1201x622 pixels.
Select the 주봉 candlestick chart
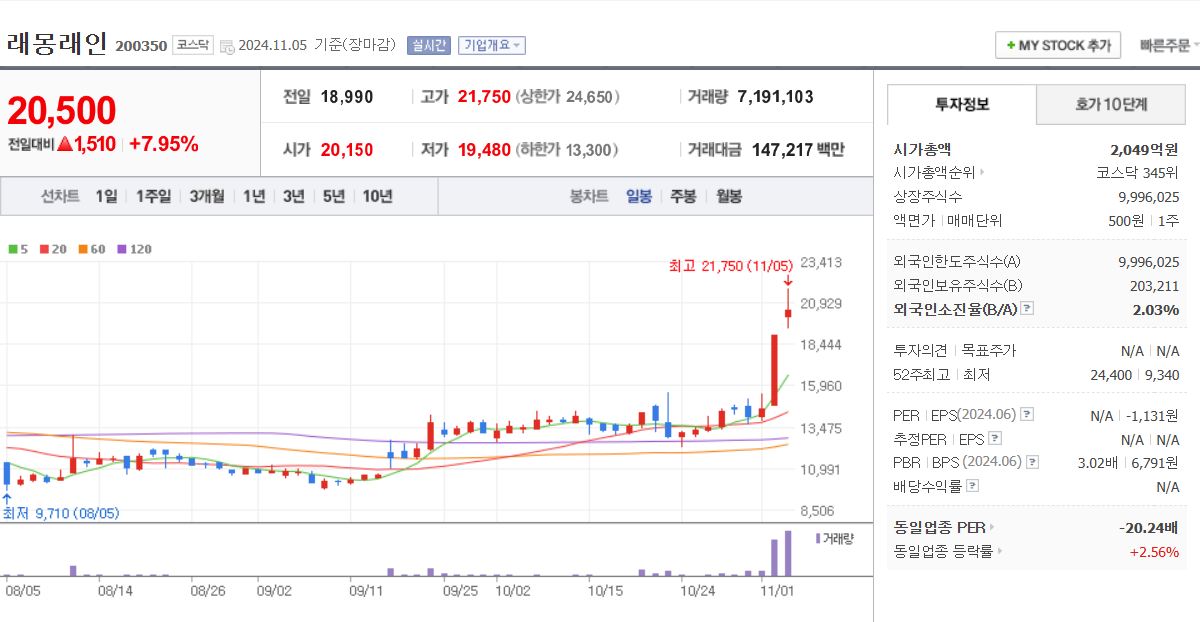coord(683,196)
